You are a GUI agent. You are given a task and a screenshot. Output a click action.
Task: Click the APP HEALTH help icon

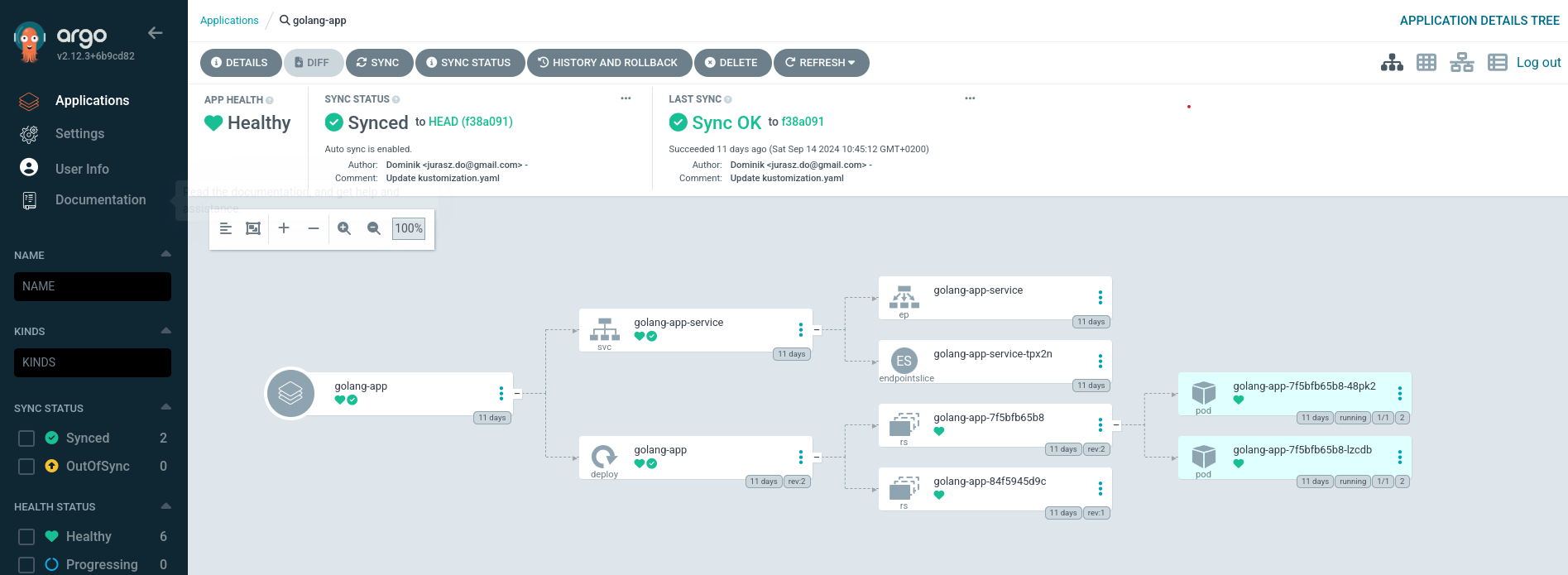click(x=270, y=100)
